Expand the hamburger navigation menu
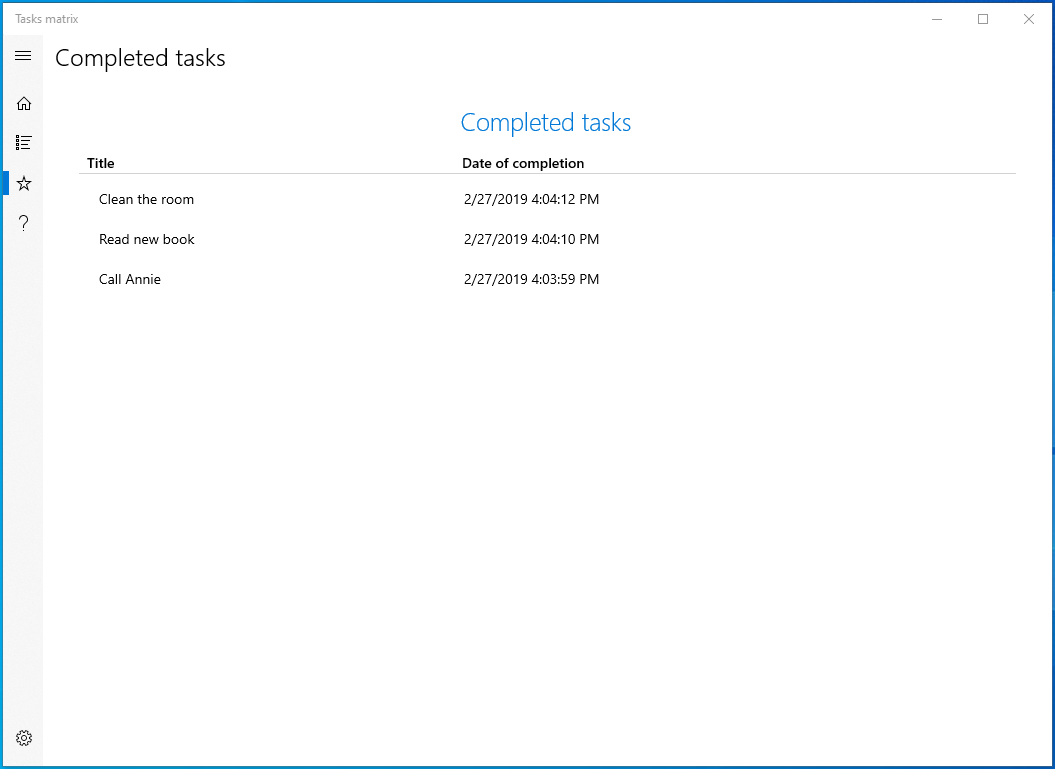Viewport: 1055px width, 769px height. (x=23, y=56)
